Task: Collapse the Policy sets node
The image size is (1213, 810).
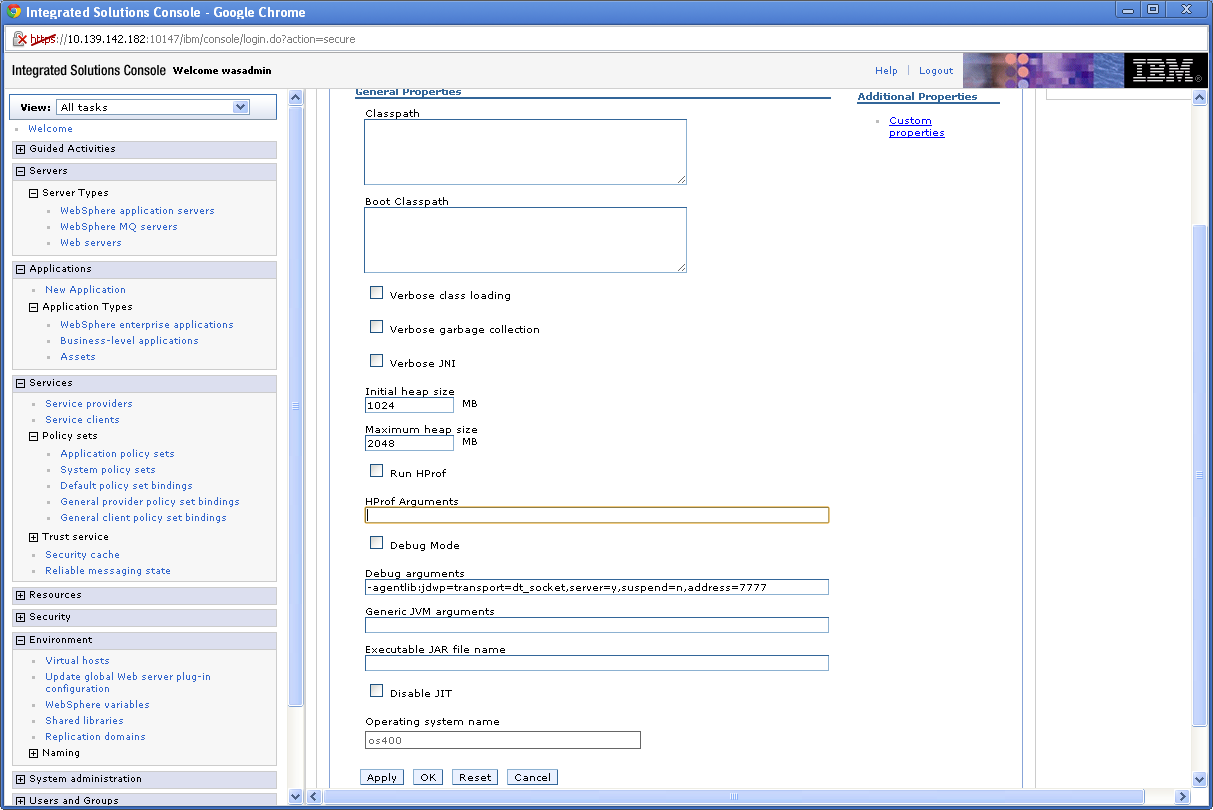Action: (33, 436)
